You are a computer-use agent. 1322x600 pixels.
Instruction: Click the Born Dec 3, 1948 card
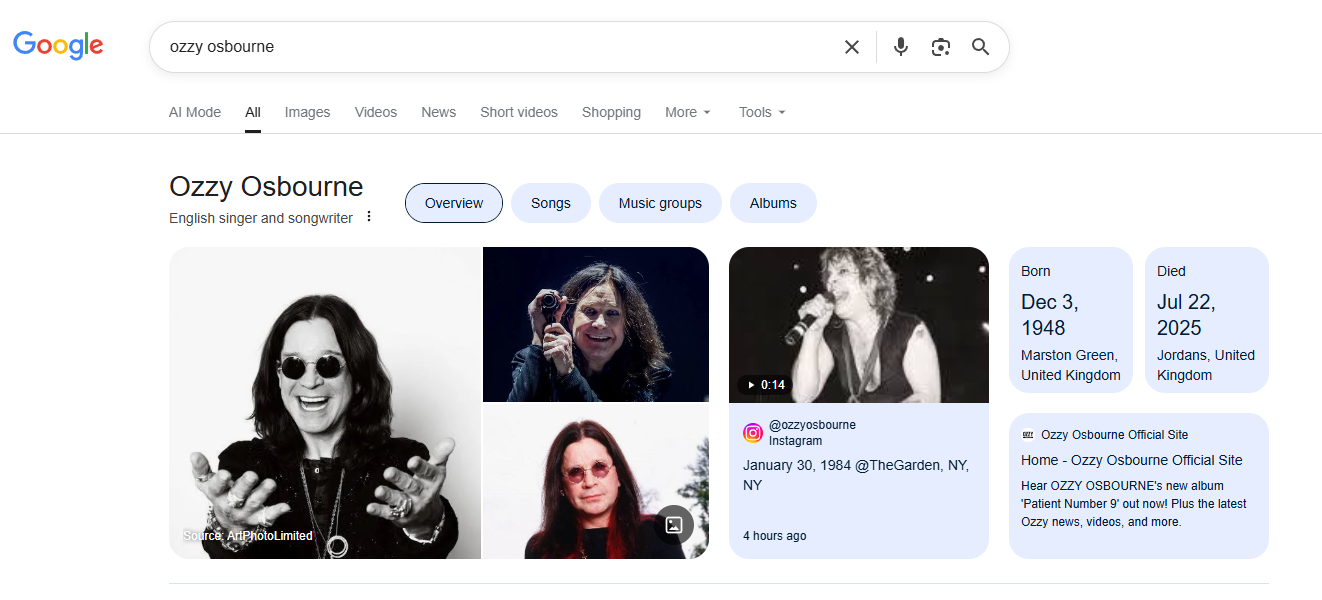coord(1071,320)
